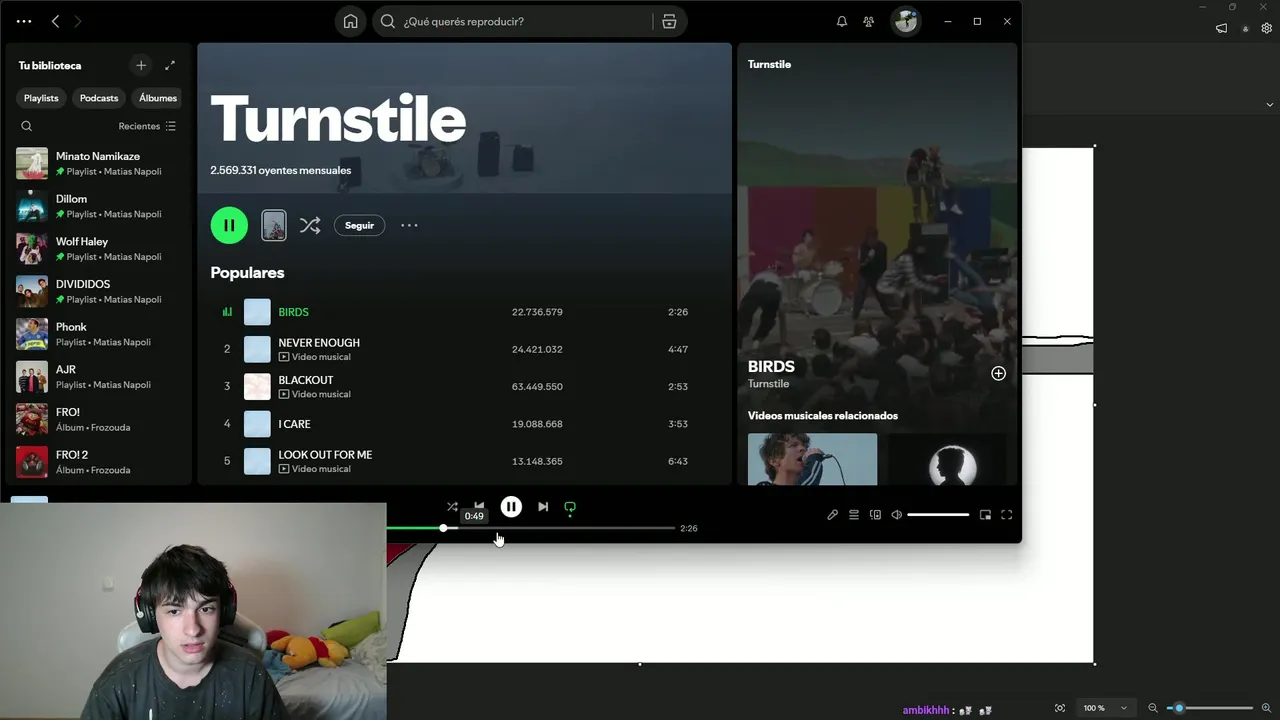This screenshot has width=1280, height=720.
Task: Follow Turnstile with Seguir button
Action: (359, 225)
